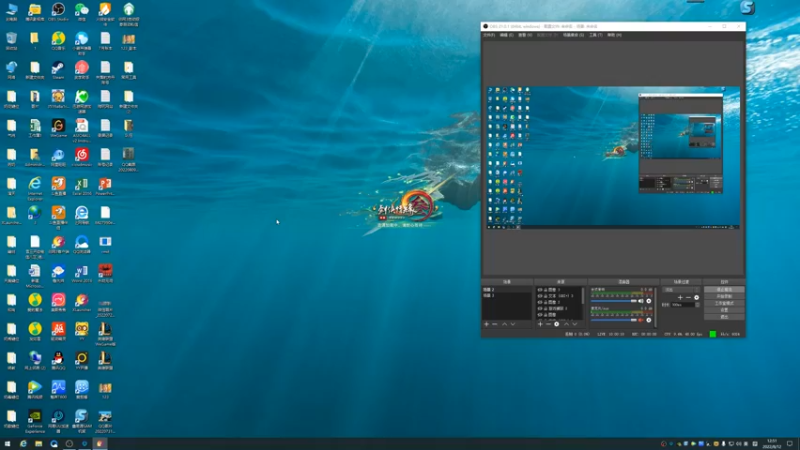This screenshot has width=800, height=450.
Task: Click 开始录制 button in OBS controls
Action: tap(724, 296)
